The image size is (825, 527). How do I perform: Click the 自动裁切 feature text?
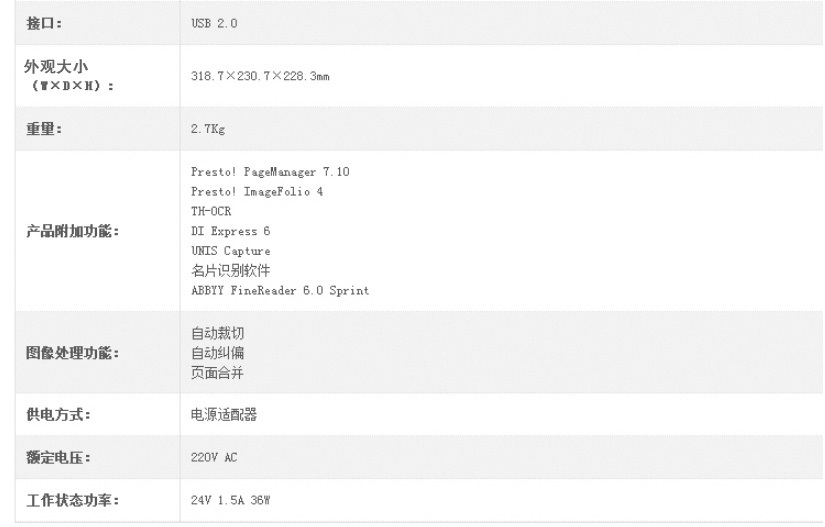[x=217, y=333]
